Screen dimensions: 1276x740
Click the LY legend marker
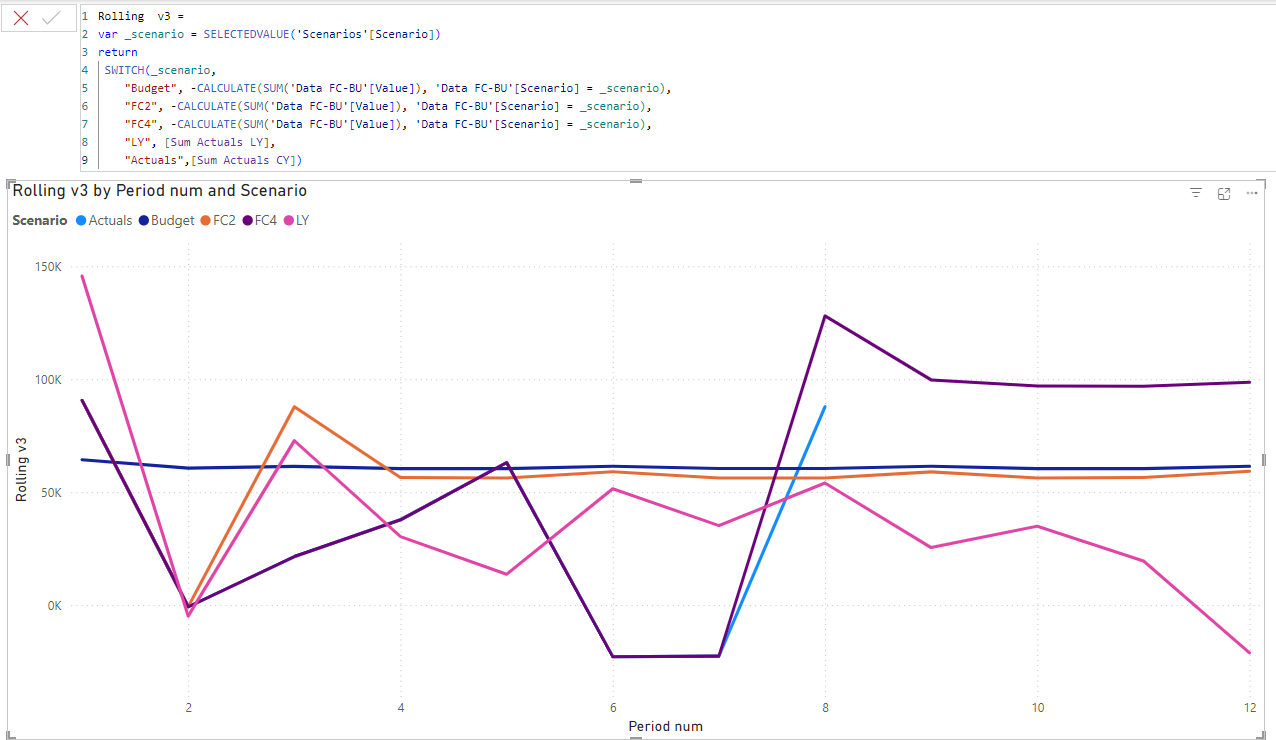[288, 220]
